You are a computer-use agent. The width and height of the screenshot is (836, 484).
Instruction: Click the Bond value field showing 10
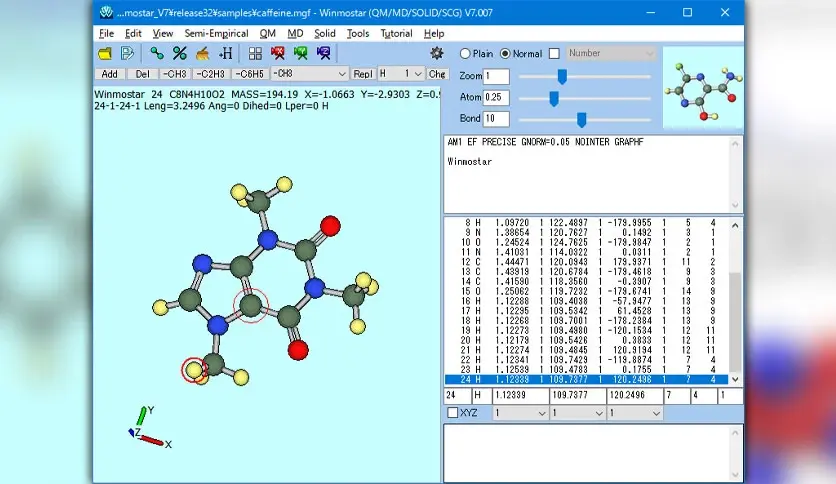(496, 119)
